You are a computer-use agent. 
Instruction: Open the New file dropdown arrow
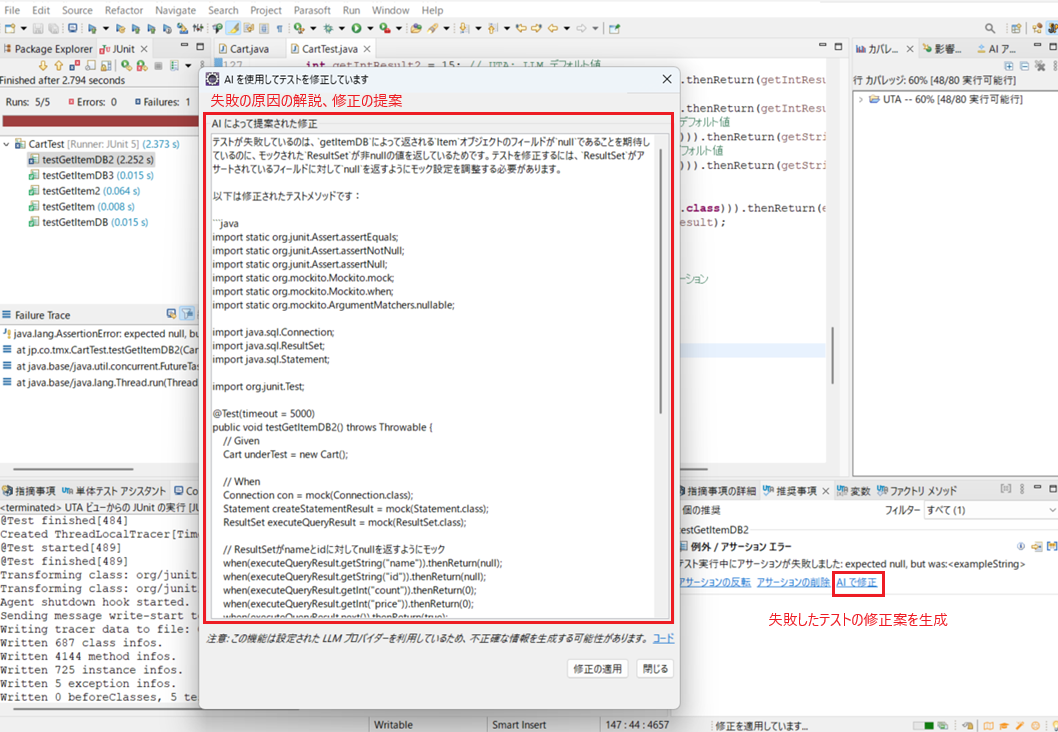[x=24, y=28]
